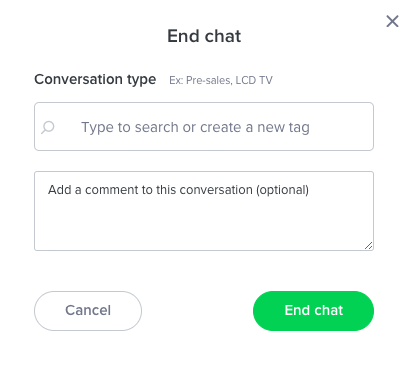This screenshot has height=375, width=411.
Task: Click the 'Ex: Pre-sales, LCD TV' hint text
Action: pos(221,80)
